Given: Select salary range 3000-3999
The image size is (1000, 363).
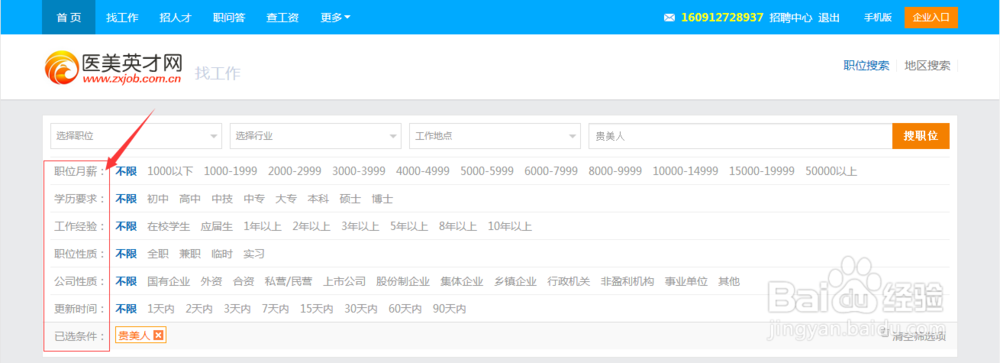Looking at the screenshot, I should point(358,171).
